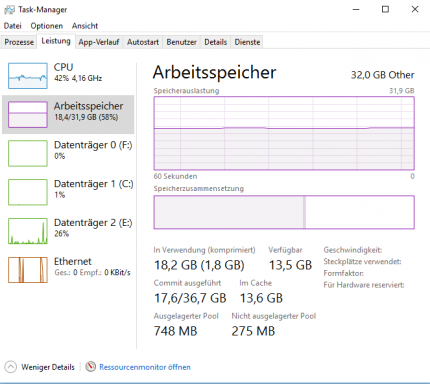Click the 60 Sekunden graph label

175,176
